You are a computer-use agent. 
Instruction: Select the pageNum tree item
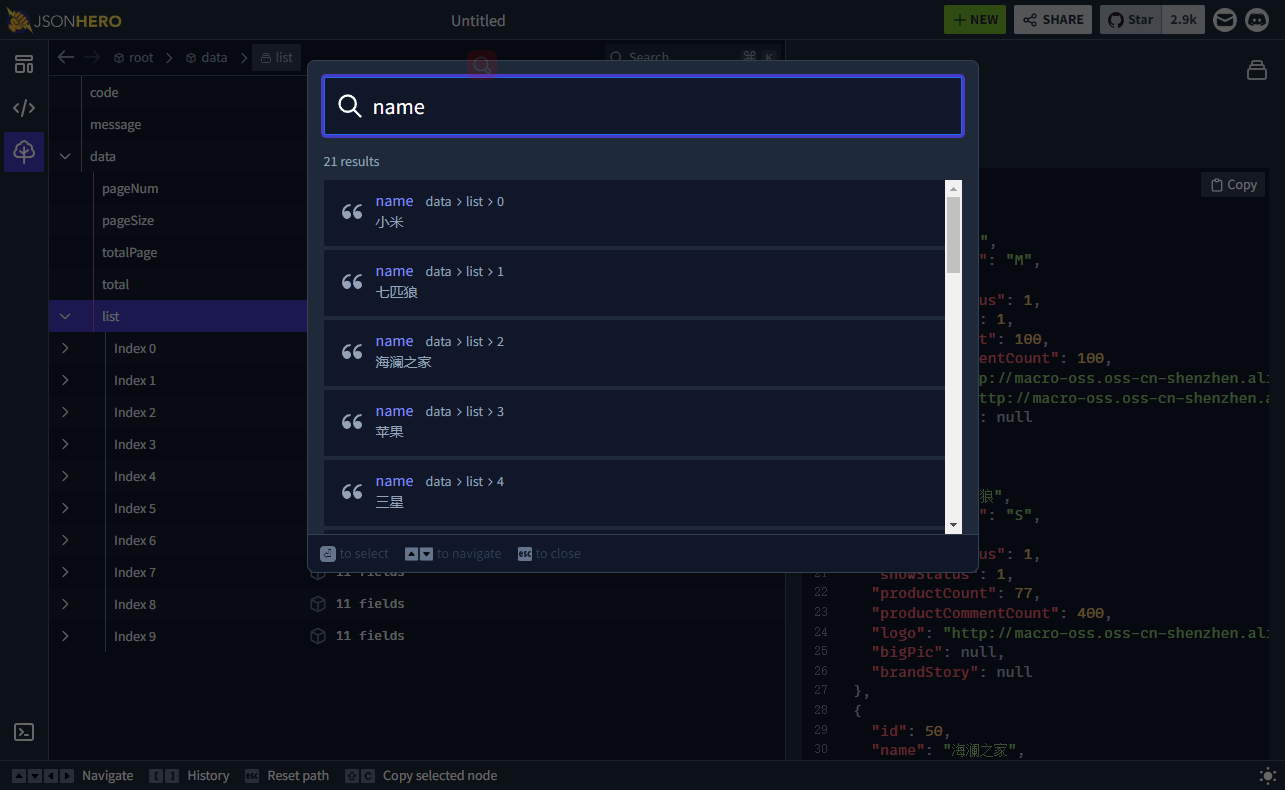coord(130,188)
